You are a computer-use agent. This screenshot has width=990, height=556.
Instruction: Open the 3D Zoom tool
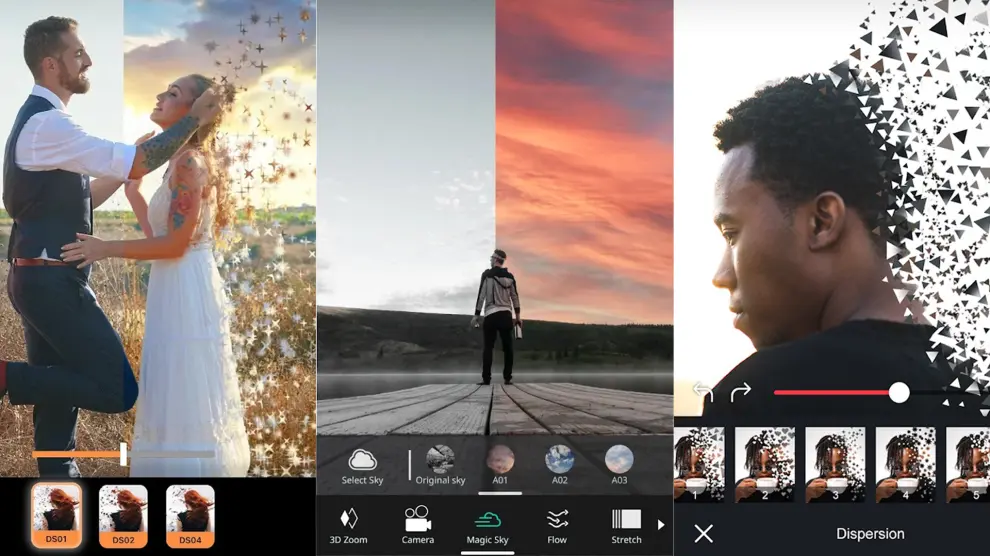coord(348,525)
